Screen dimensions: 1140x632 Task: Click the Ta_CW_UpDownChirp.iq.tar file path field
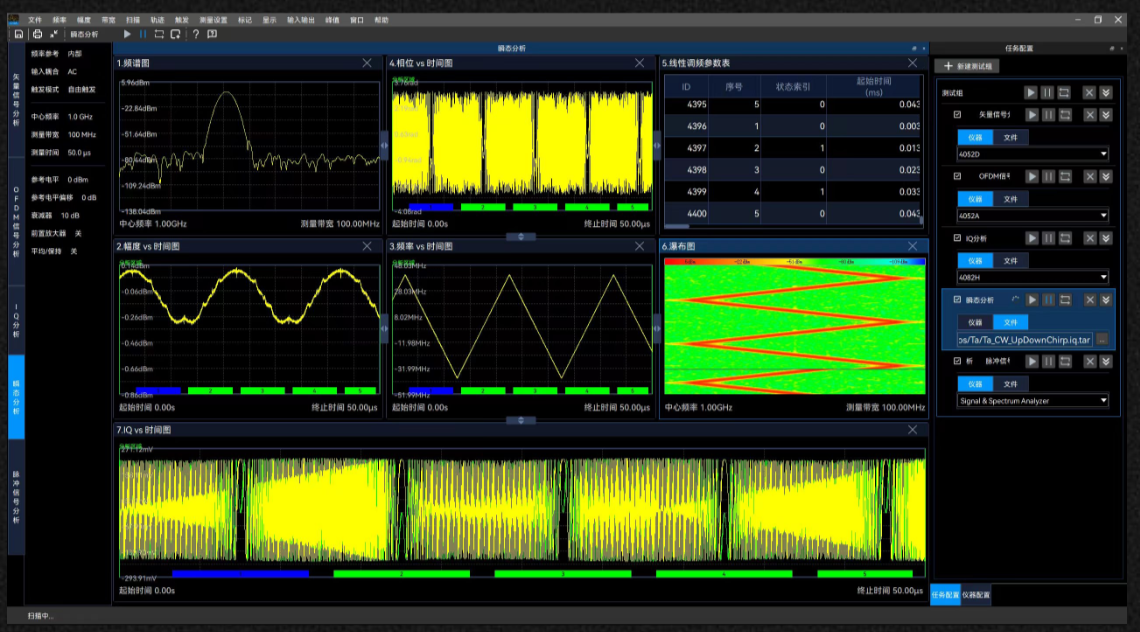tap(1024, 339)
